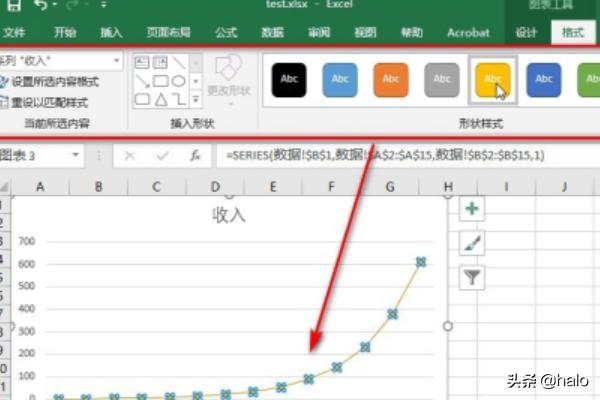
Task: Open Chart Filters funnel button
Action: tap(472, 277)
